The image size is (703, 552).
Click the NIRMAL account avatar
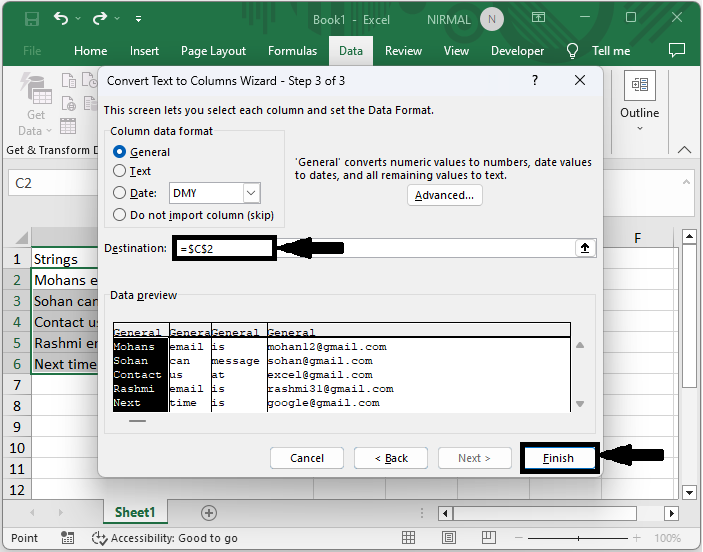click(492, 19)
